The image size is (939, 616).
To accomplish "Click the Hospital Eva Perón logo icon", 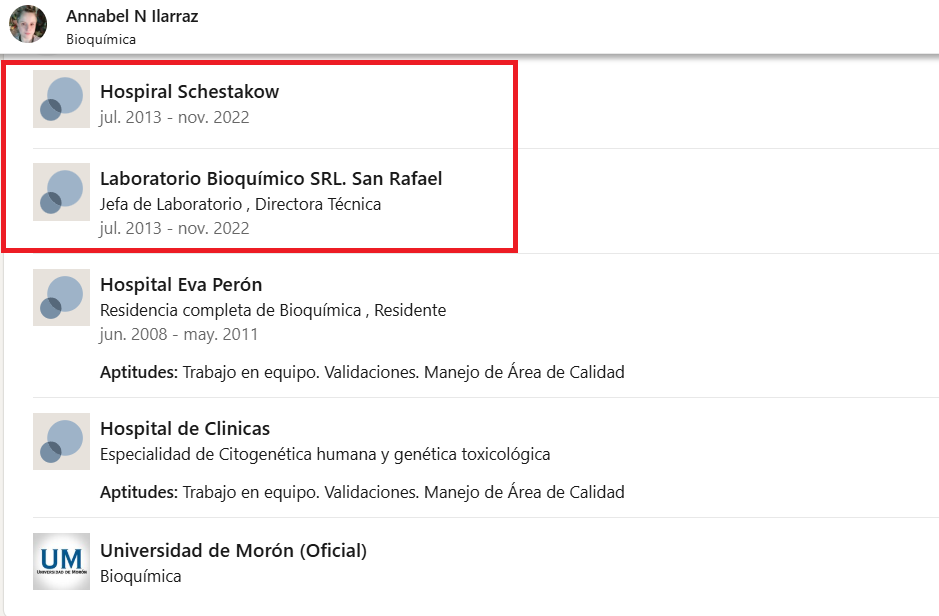I will (61, 297).
